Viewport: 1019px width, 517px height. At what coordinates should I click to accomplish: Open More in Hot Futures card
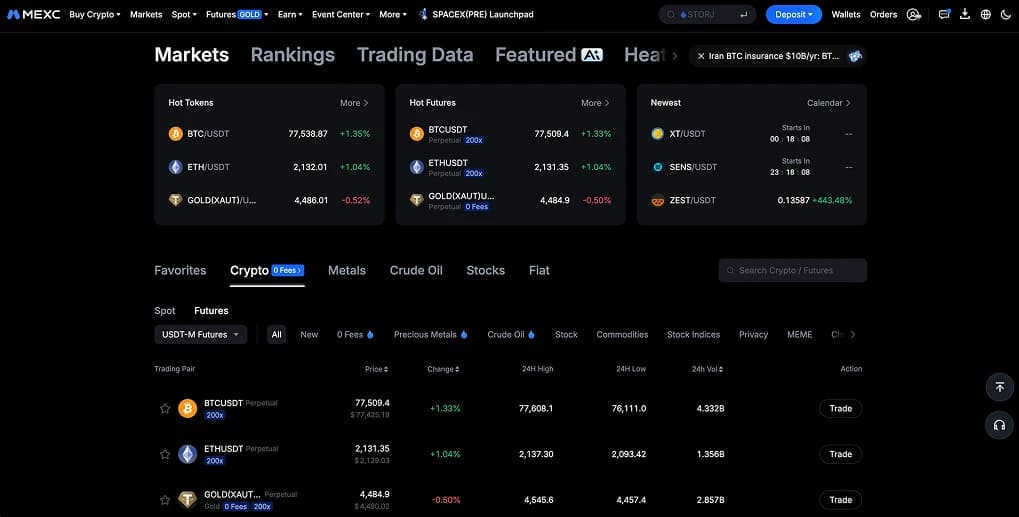[595, 103]
